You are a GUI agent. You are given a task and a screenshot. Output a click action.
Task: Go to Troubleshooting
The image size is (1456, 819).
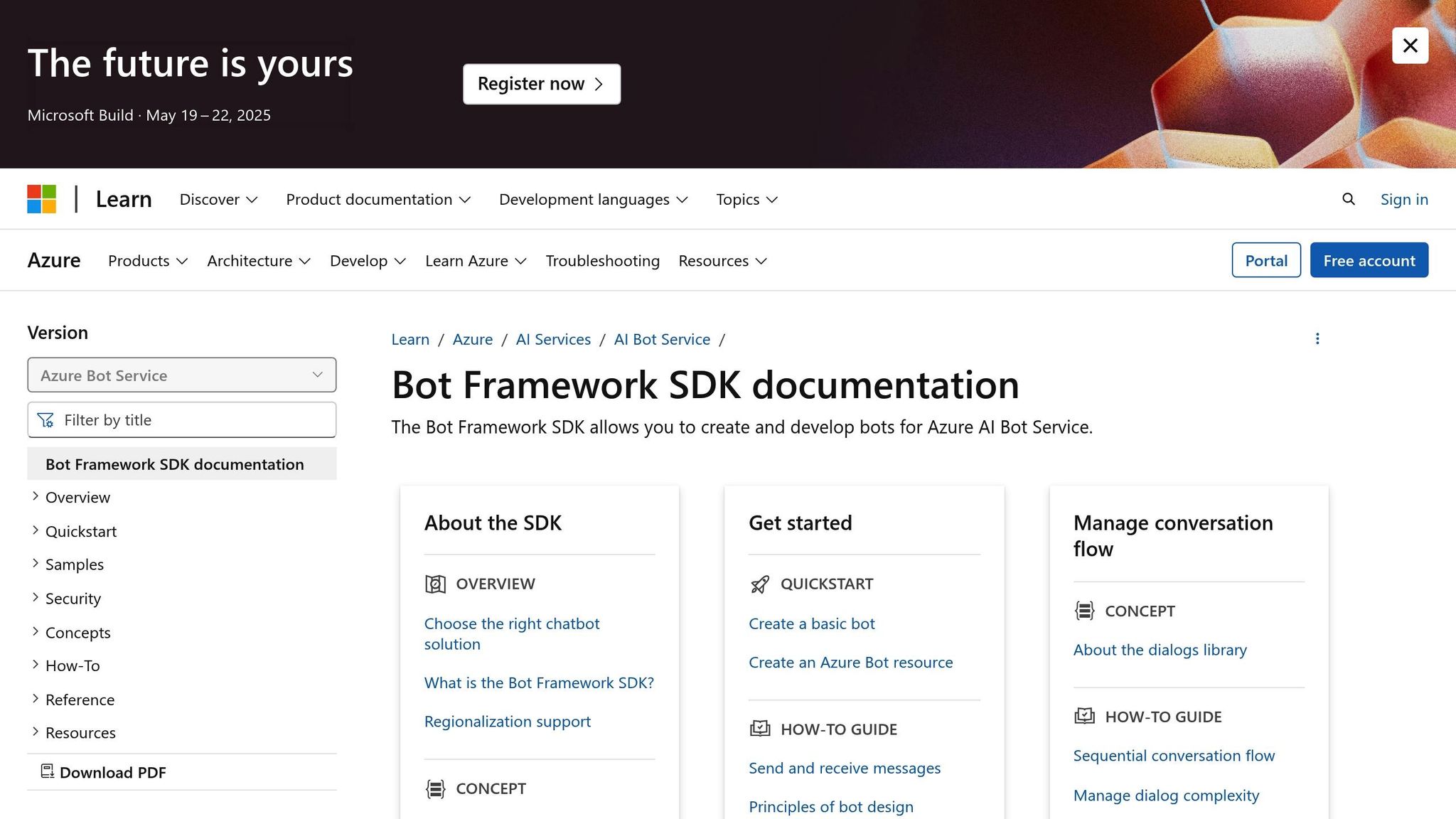coord(602,261)
